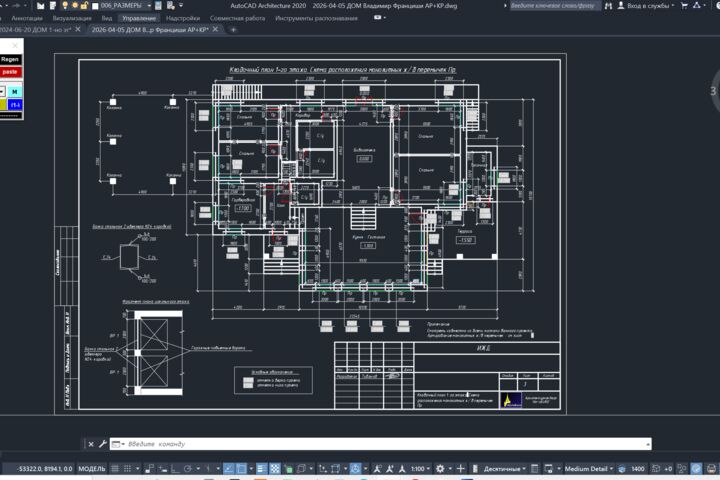The width and height of the screenshot is (720, 480).
Task: Click the search keyword input field
Action: tap(554, 6)
